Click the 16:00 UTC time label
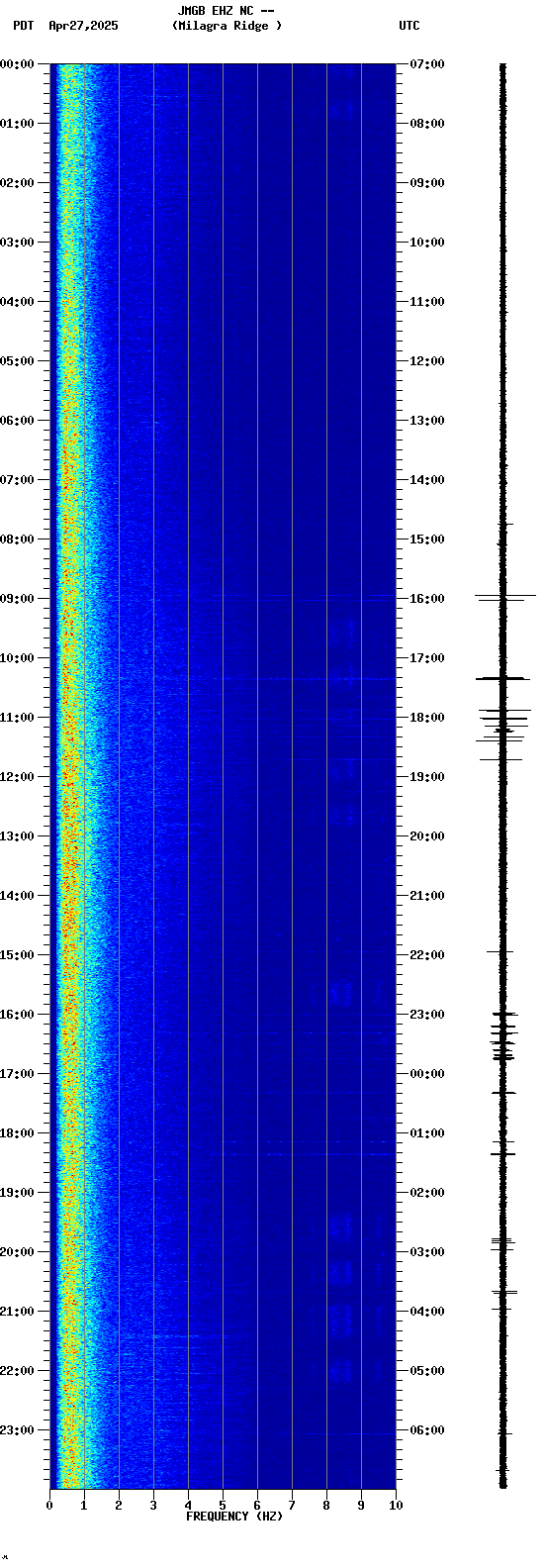 pos(427,599)
